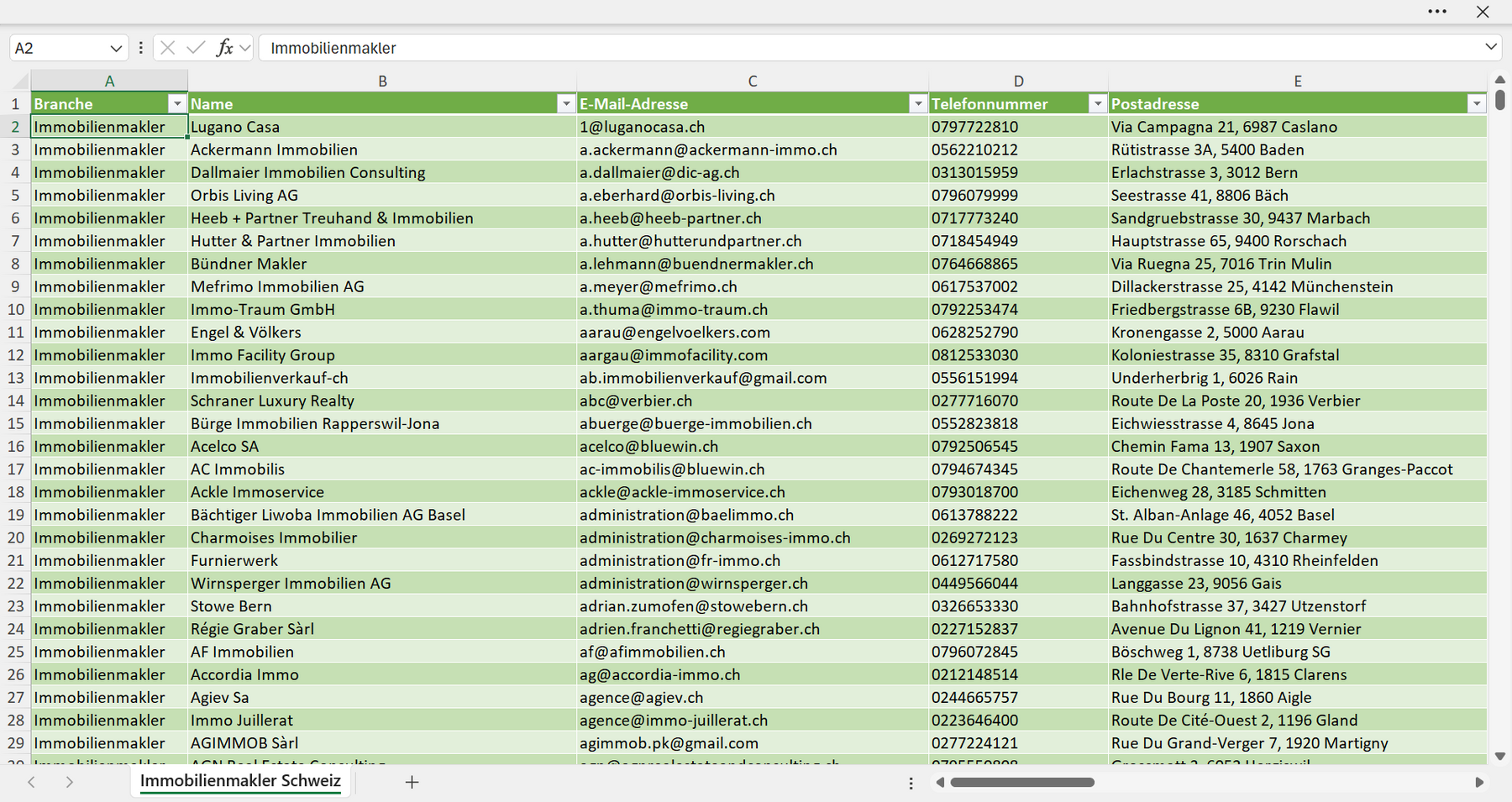
Task: Select column A header
Action: [109, 81]
